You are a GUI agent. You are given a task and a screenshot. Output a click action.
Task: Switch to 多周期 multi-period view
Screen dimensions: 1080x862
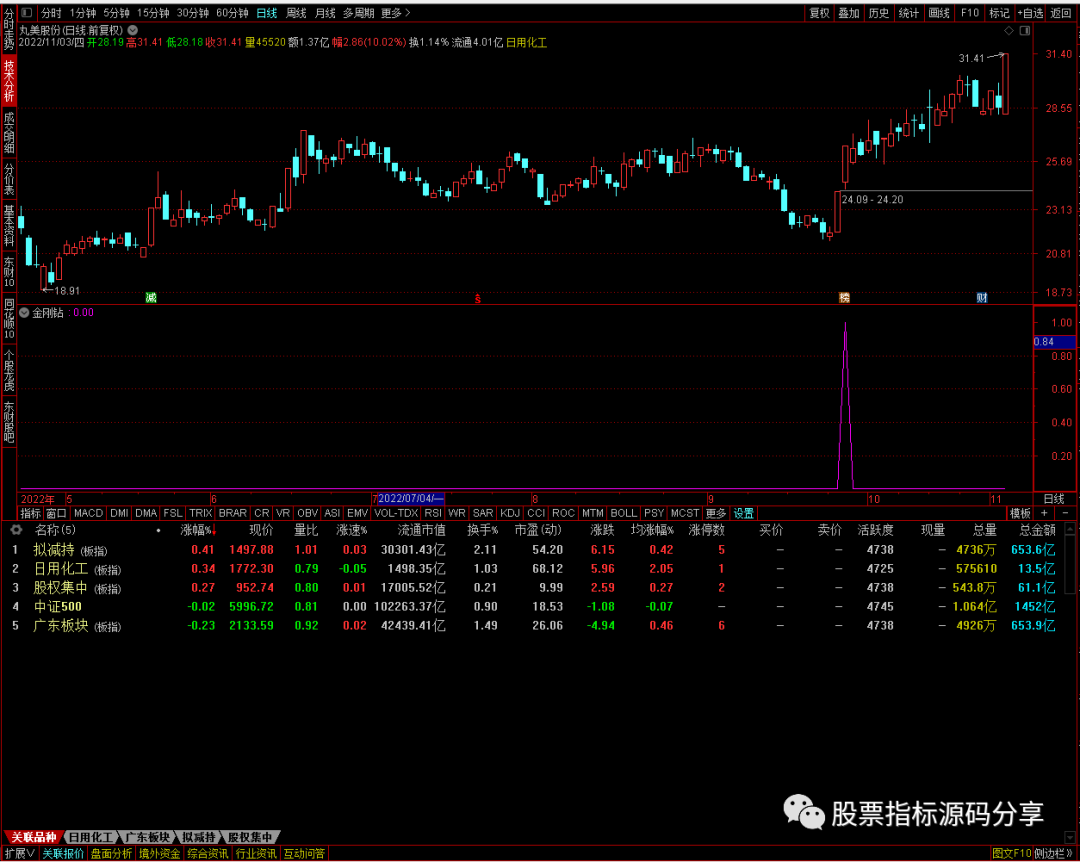359,13
